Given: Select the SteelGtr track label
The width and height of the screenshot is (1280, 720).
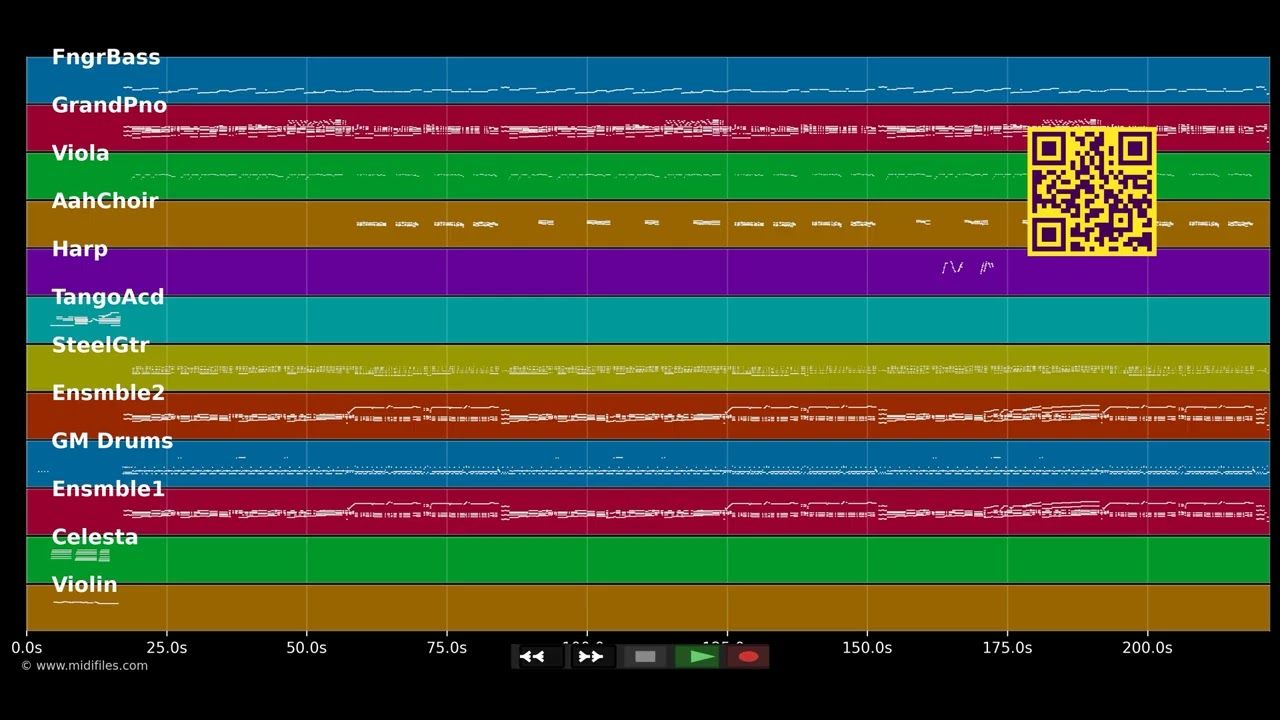Looking at the screenshot, I should pyautogui.click(x=100, y=345).
